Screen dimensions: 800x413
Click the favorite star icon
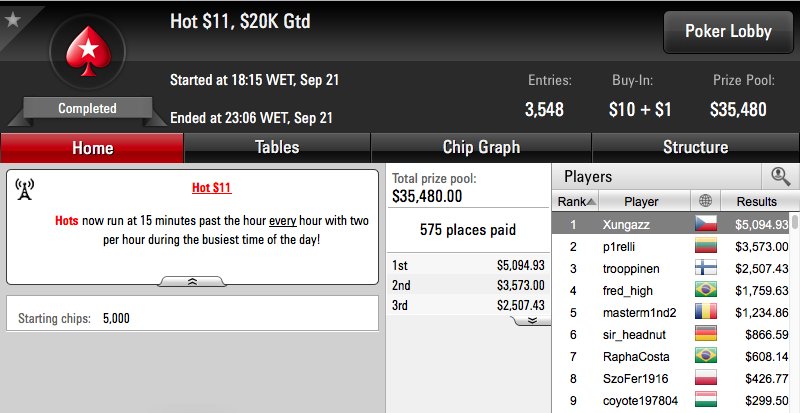12,19
